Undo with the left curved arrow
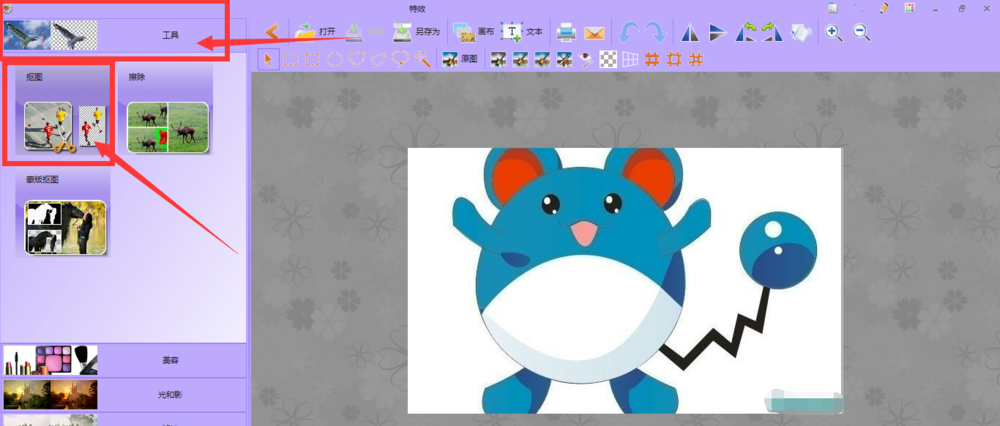Viewport: 1000px width, 426px height. click(629, 33)
